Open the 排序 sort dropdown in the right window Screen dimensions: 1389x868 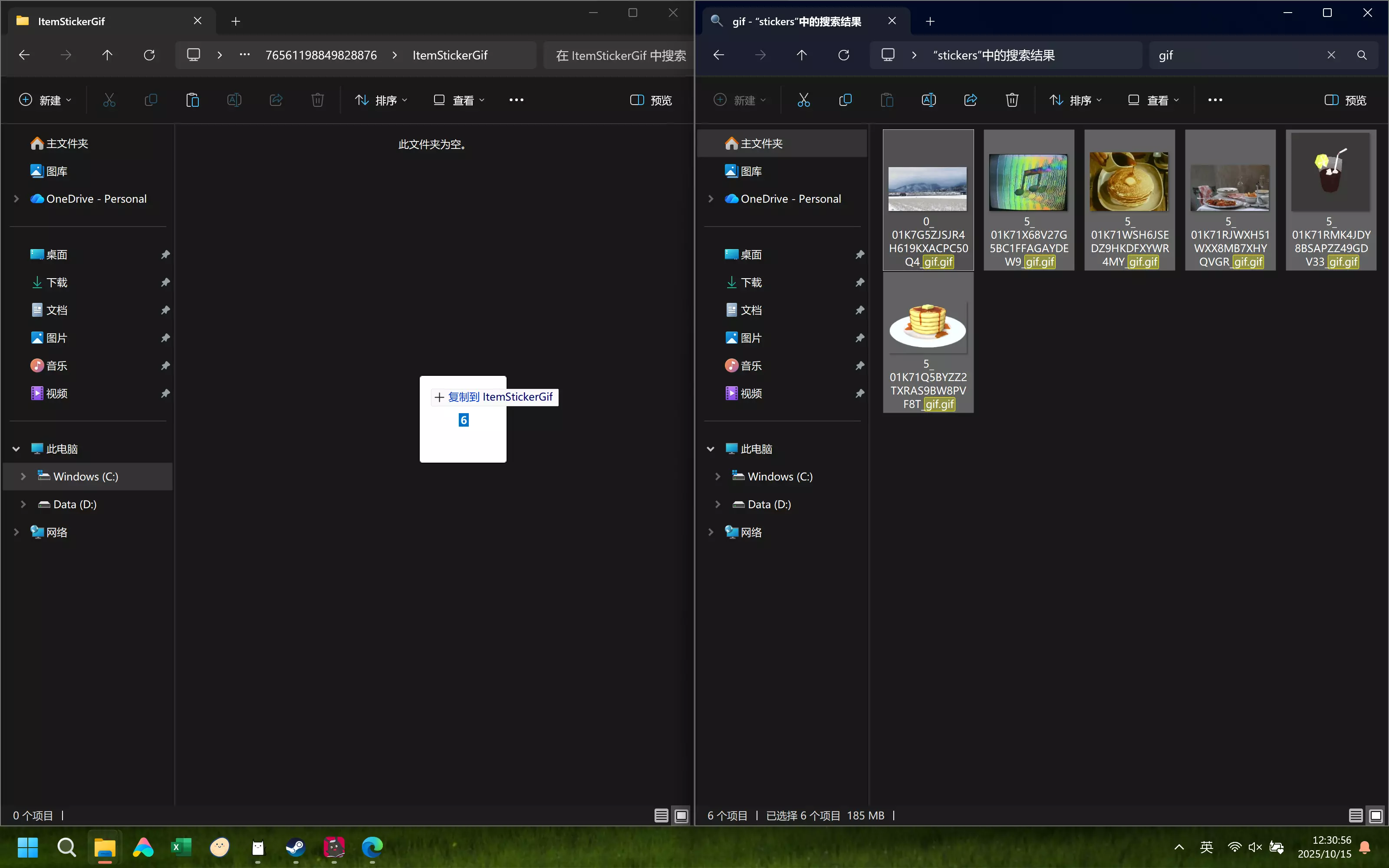1075,100
